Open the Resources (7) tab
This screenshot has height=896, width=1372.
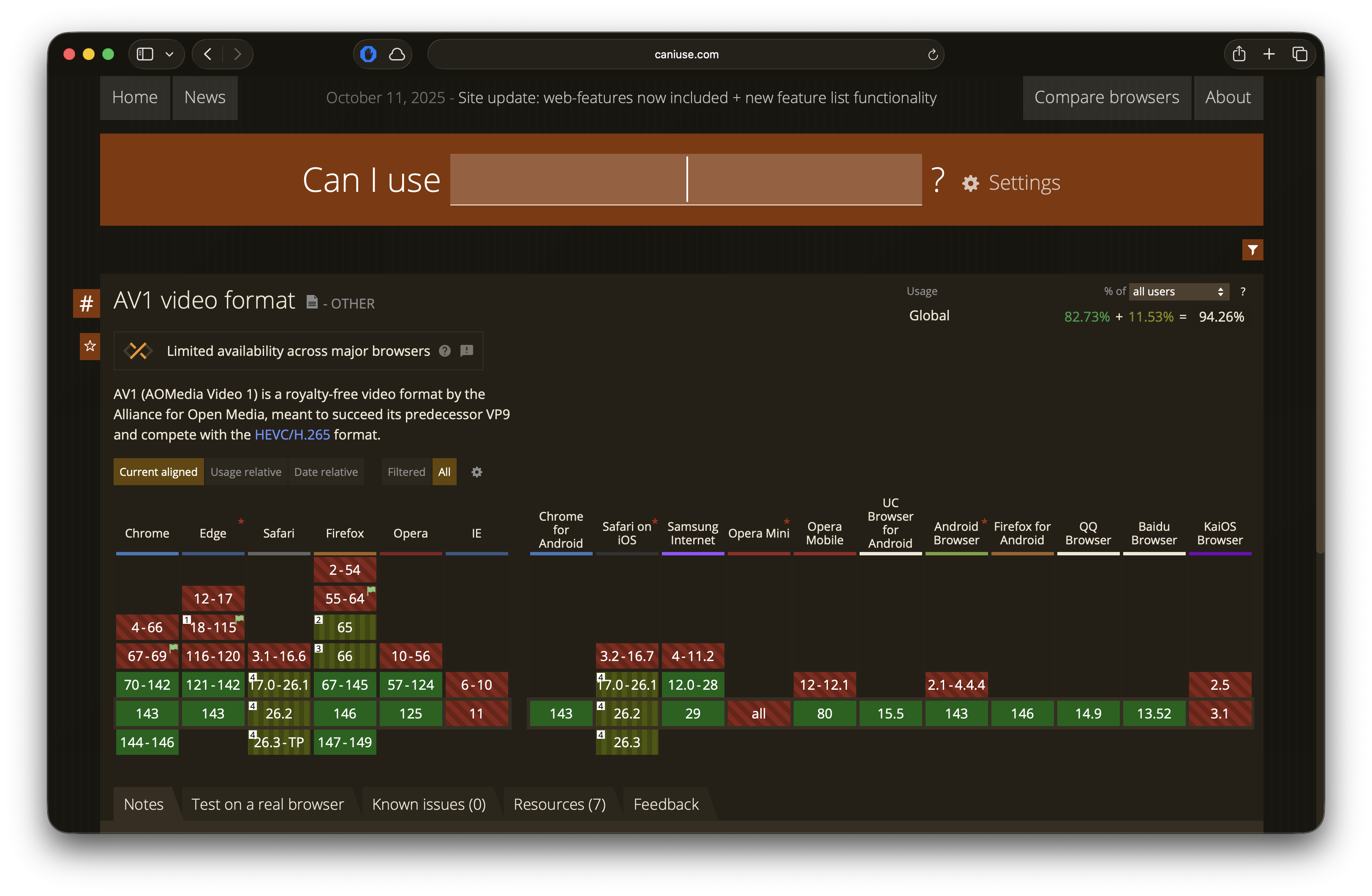pos(559,804)
